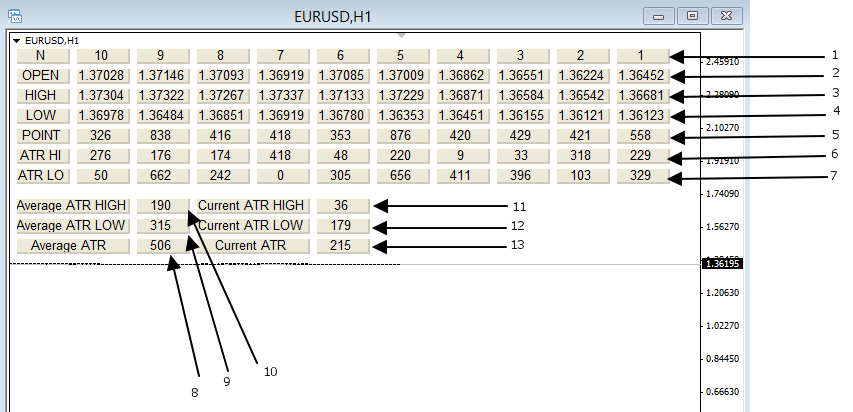
Task: Click HIGH value 1.37229
Action: point(403,96)
